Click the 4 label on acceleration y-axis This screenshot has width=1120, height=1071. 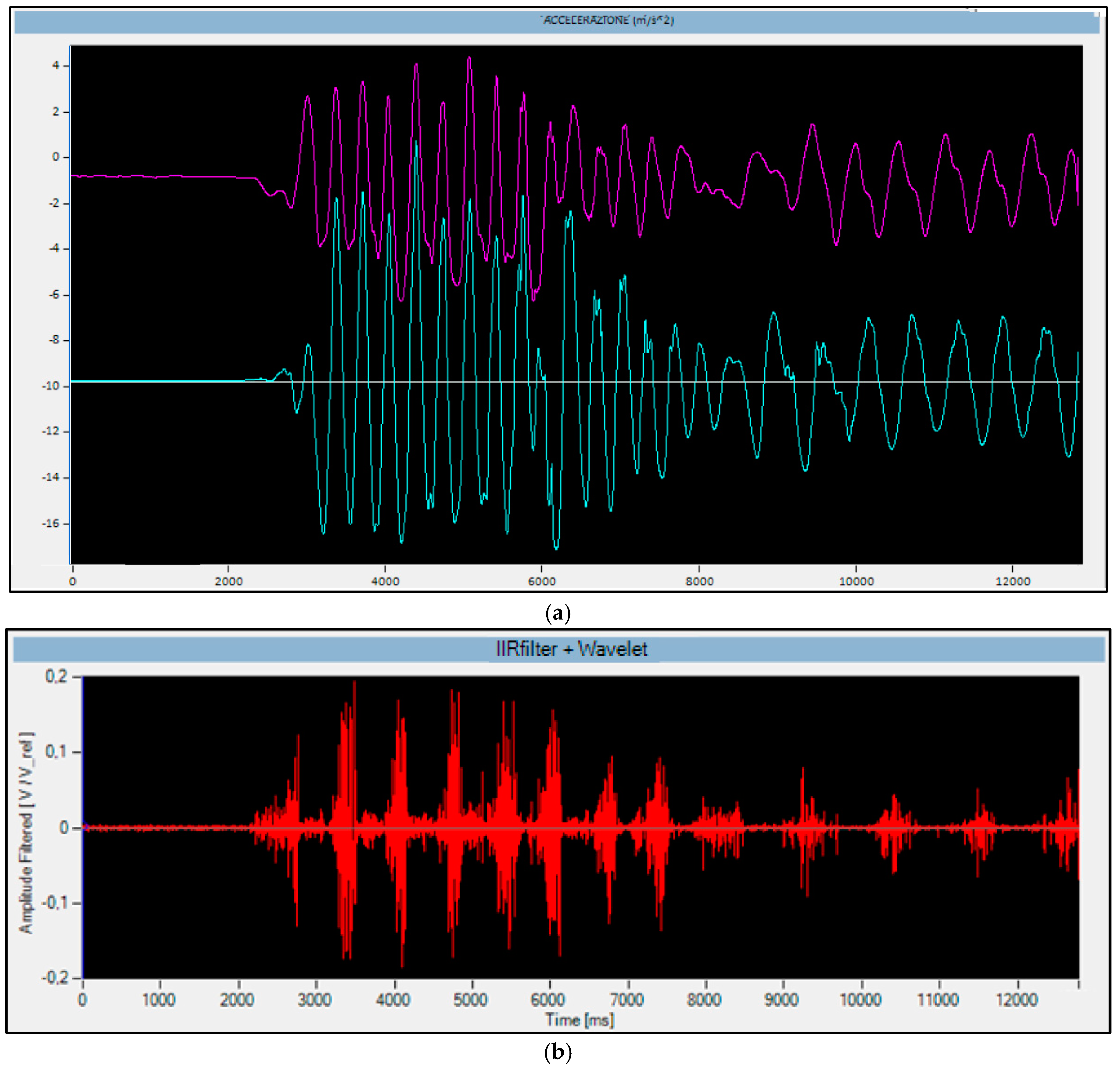pos(56,66)
